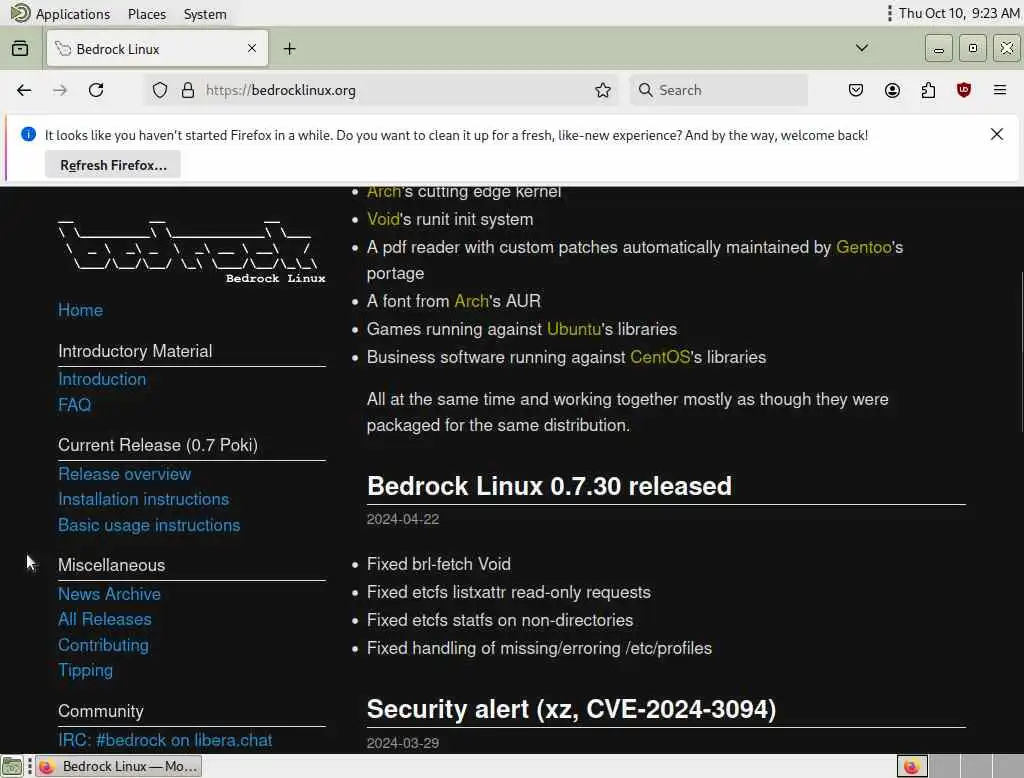Viewport: 1024px width, 778px height.
Task: Reload the page with the refresh icon
Action: click(x=96, y=90)
